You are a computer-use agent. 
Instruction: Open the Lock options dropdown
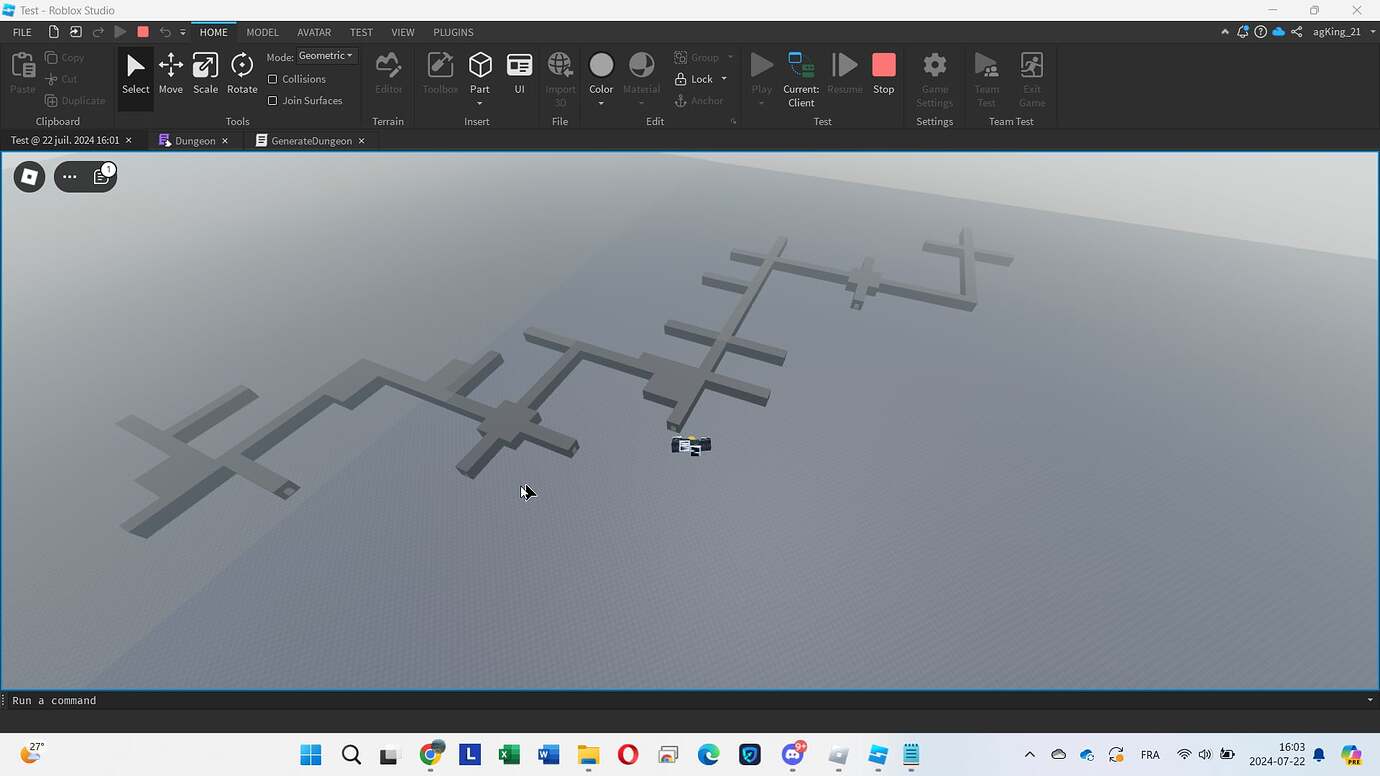tap(725, 79)
